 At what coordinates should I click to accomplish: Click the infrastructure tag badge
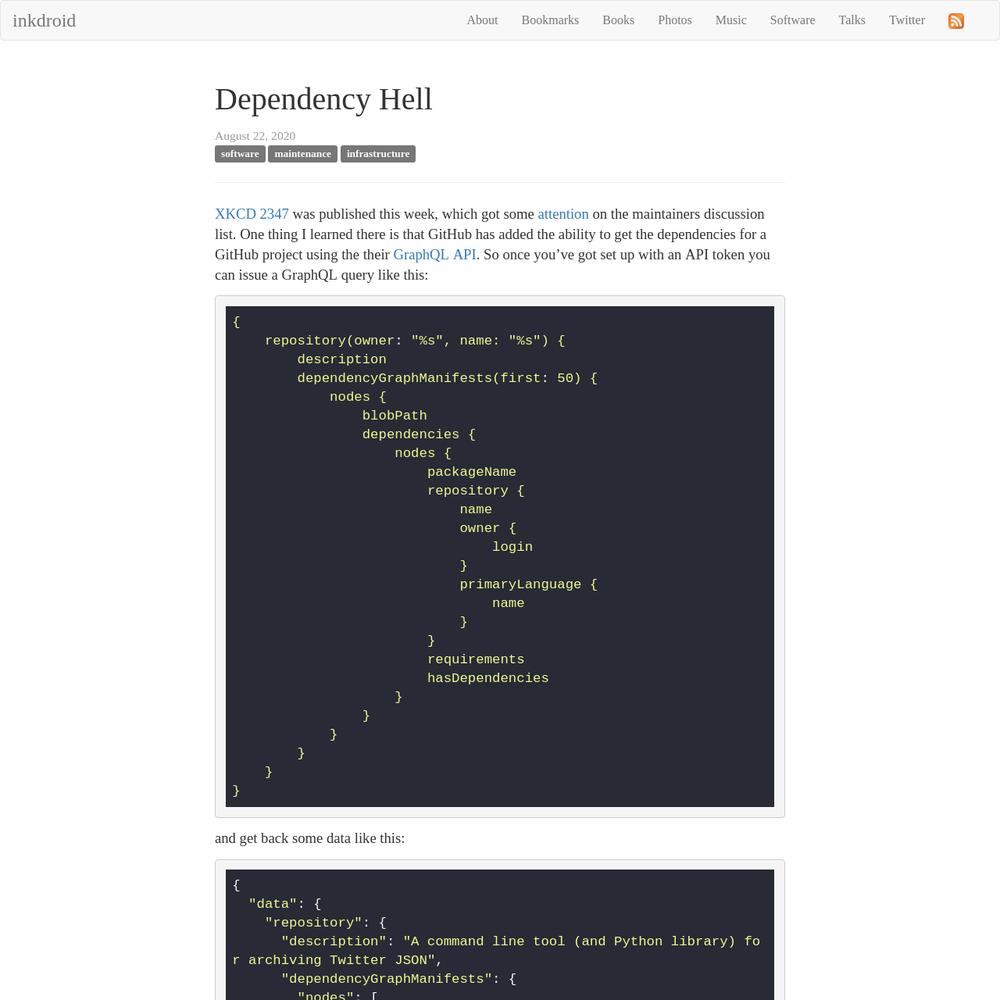pyautogui.click(x=378, y=154)
